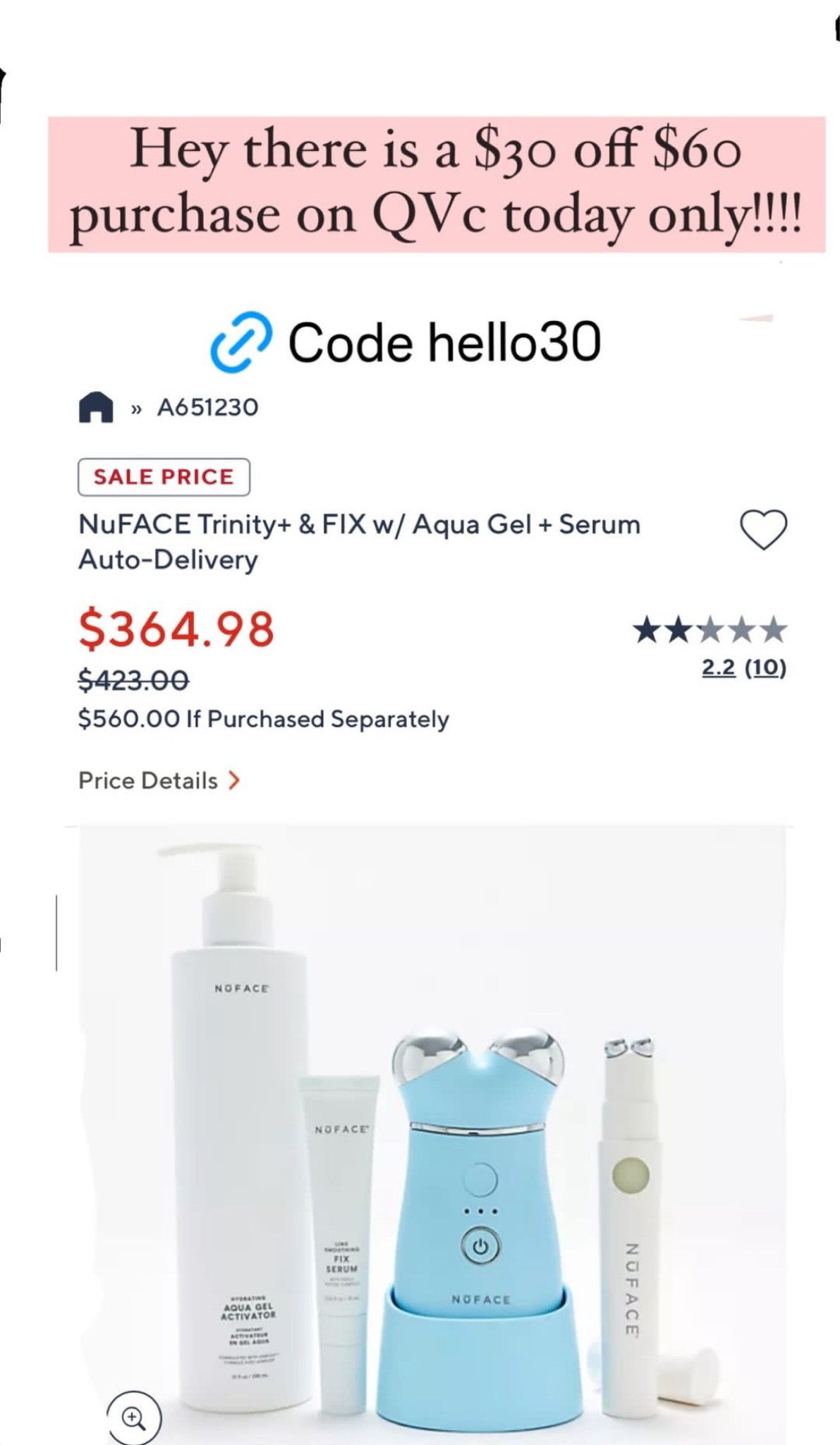The width and height of the screenshot is (840, 1445).
Task: Open the image zoom magnifier icon
Action: (133, 1417)
